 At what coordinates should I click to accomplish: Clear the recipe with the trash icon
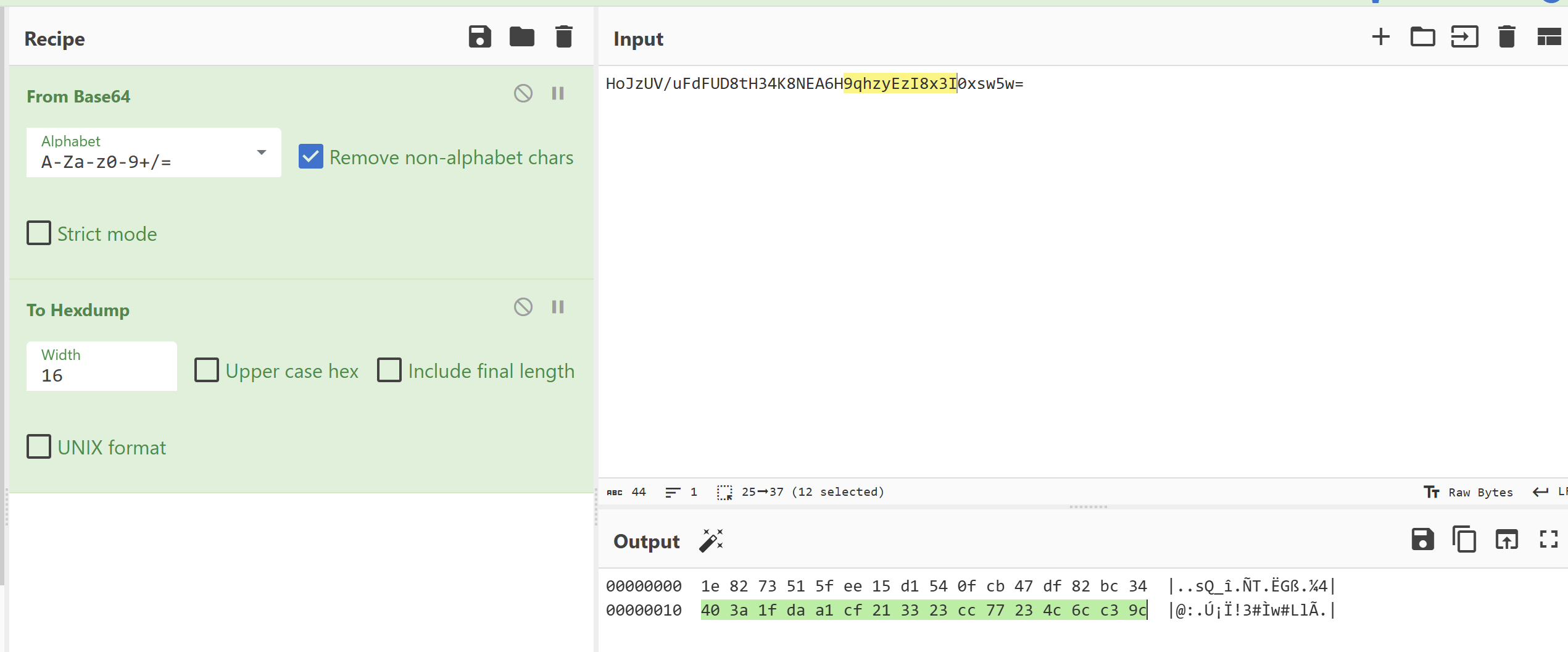[563, 37]
